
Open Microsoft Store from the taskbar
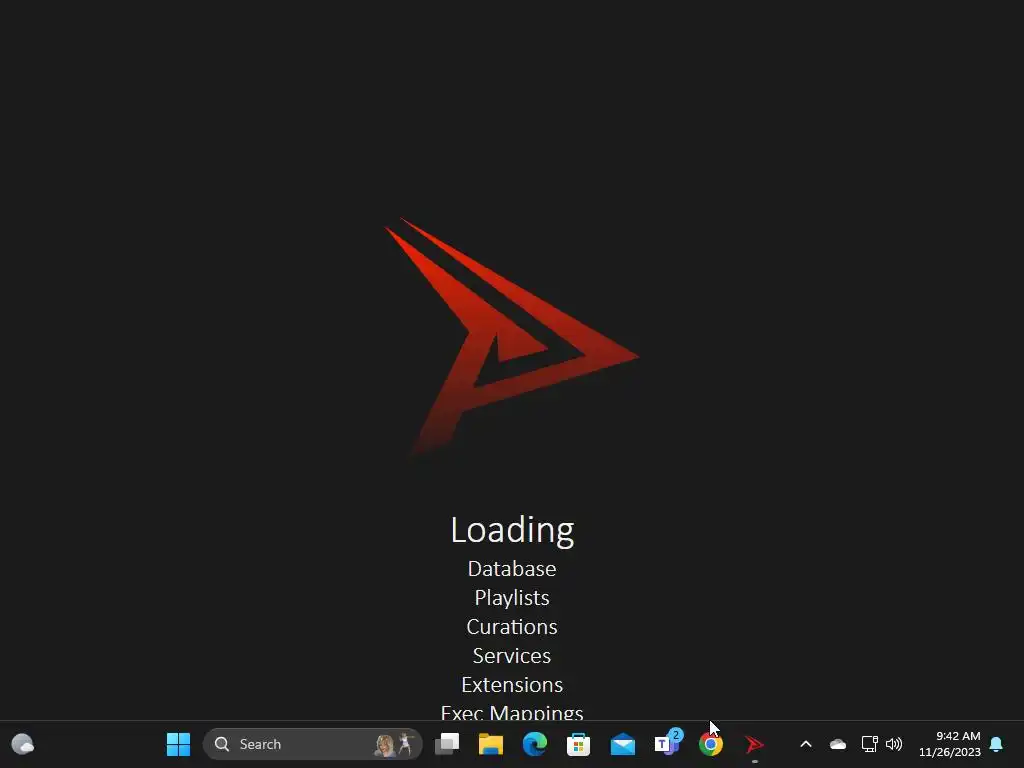pos(579,744)
